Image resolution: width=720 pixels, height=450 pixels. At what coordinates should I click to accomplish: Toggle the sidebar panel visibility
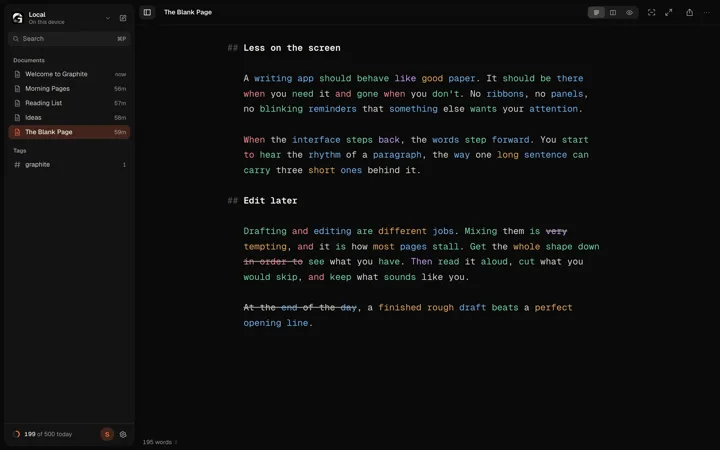coord(147,12)
